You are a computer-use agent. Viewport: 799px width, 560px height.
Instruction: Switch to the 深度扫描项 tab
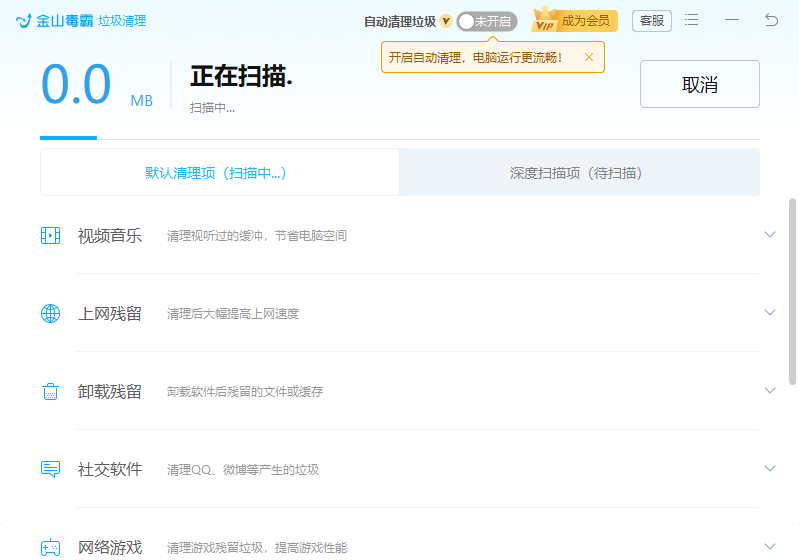577,173
